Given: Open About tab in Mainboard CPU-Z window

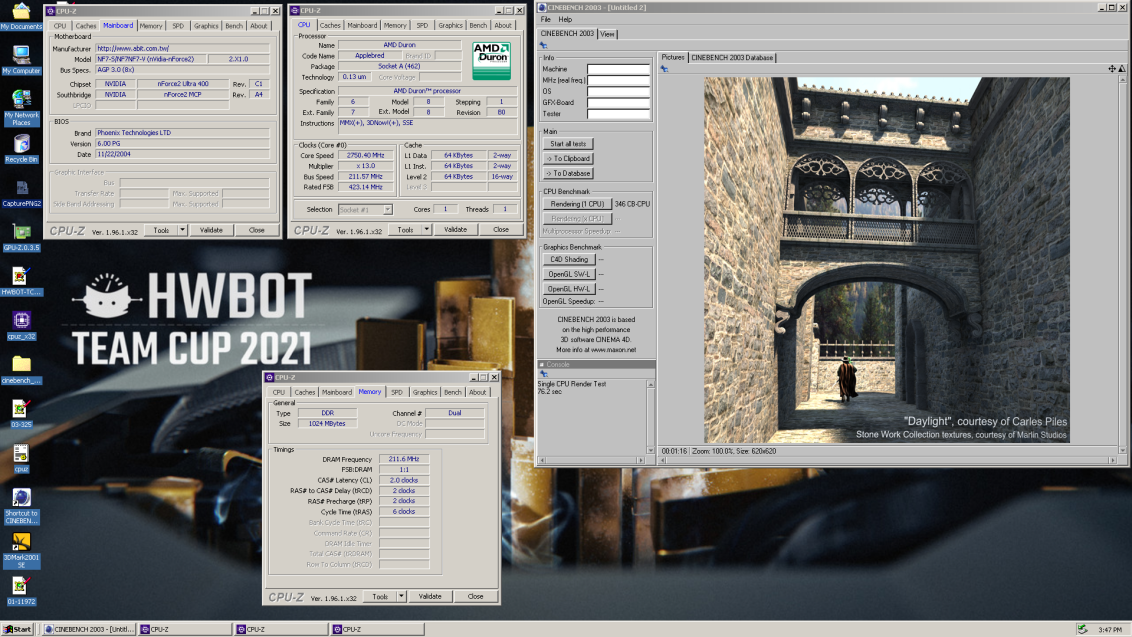Looking at the screenshot, I should pyautogui.click(x=258, y=26).
